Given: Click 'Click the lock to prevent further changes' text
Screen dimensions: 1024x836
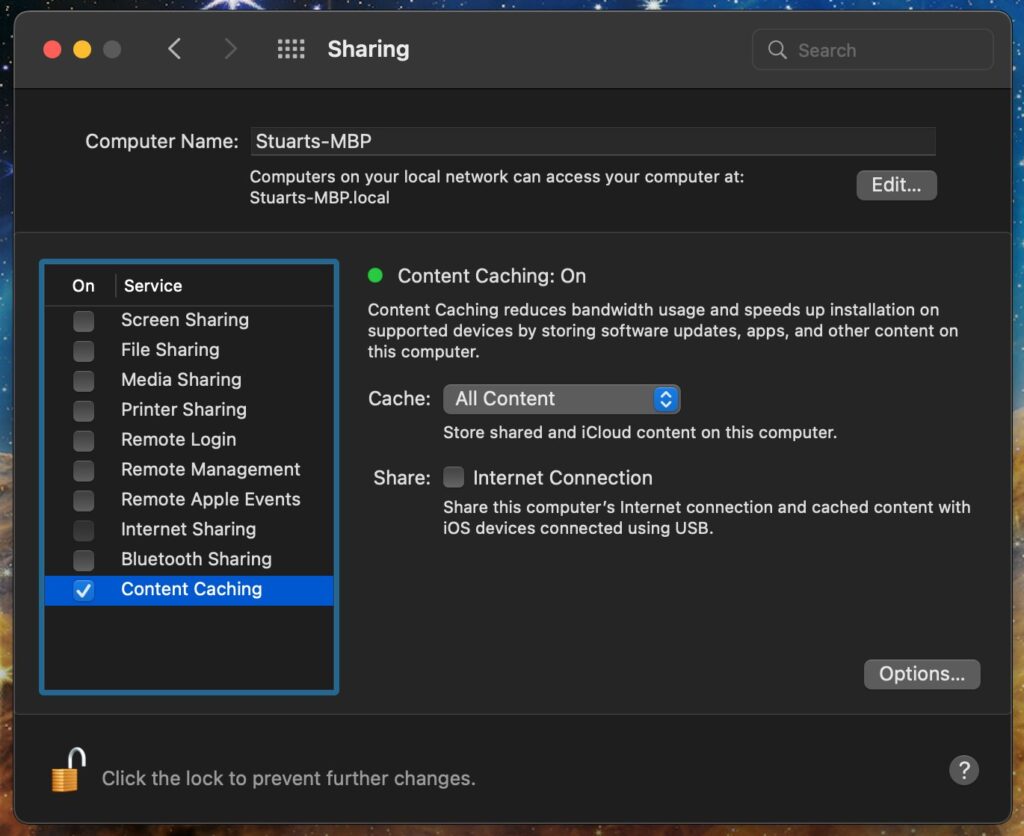Looking at the screenshot, I should (x=289, y=779).
